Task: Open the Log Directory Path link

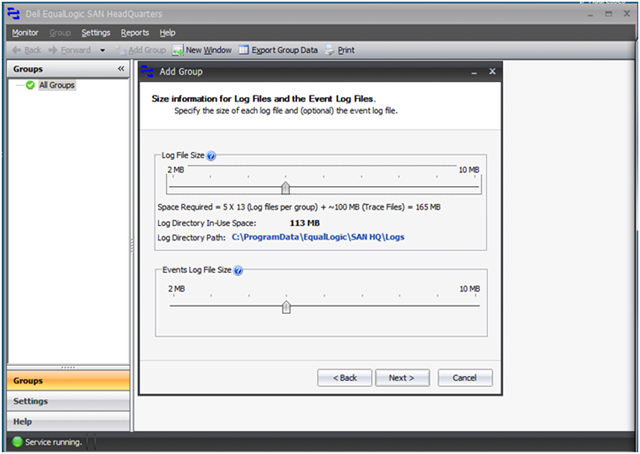Action: click(x=318, y=237)
